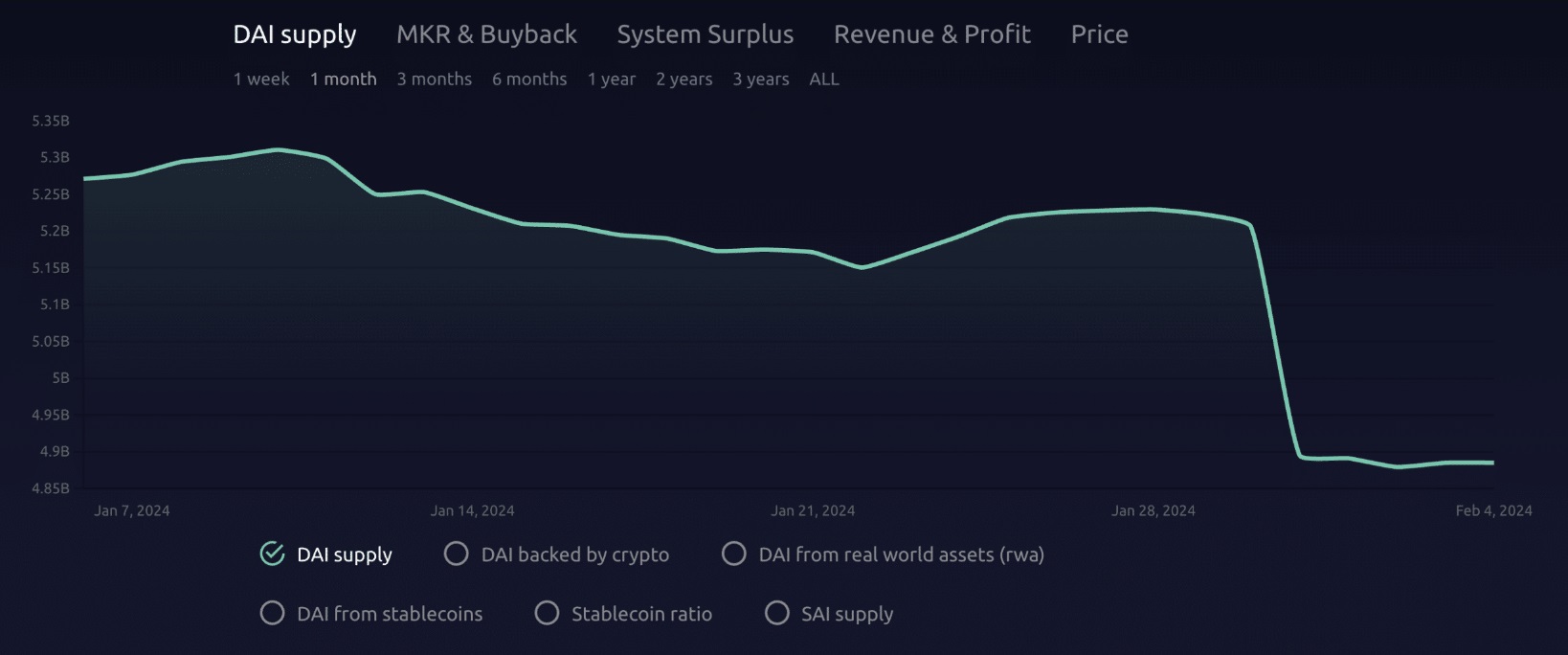Click the 4.95B y-axis value
The width and height of the screenshot is (1568, 655).
[51, 415]
